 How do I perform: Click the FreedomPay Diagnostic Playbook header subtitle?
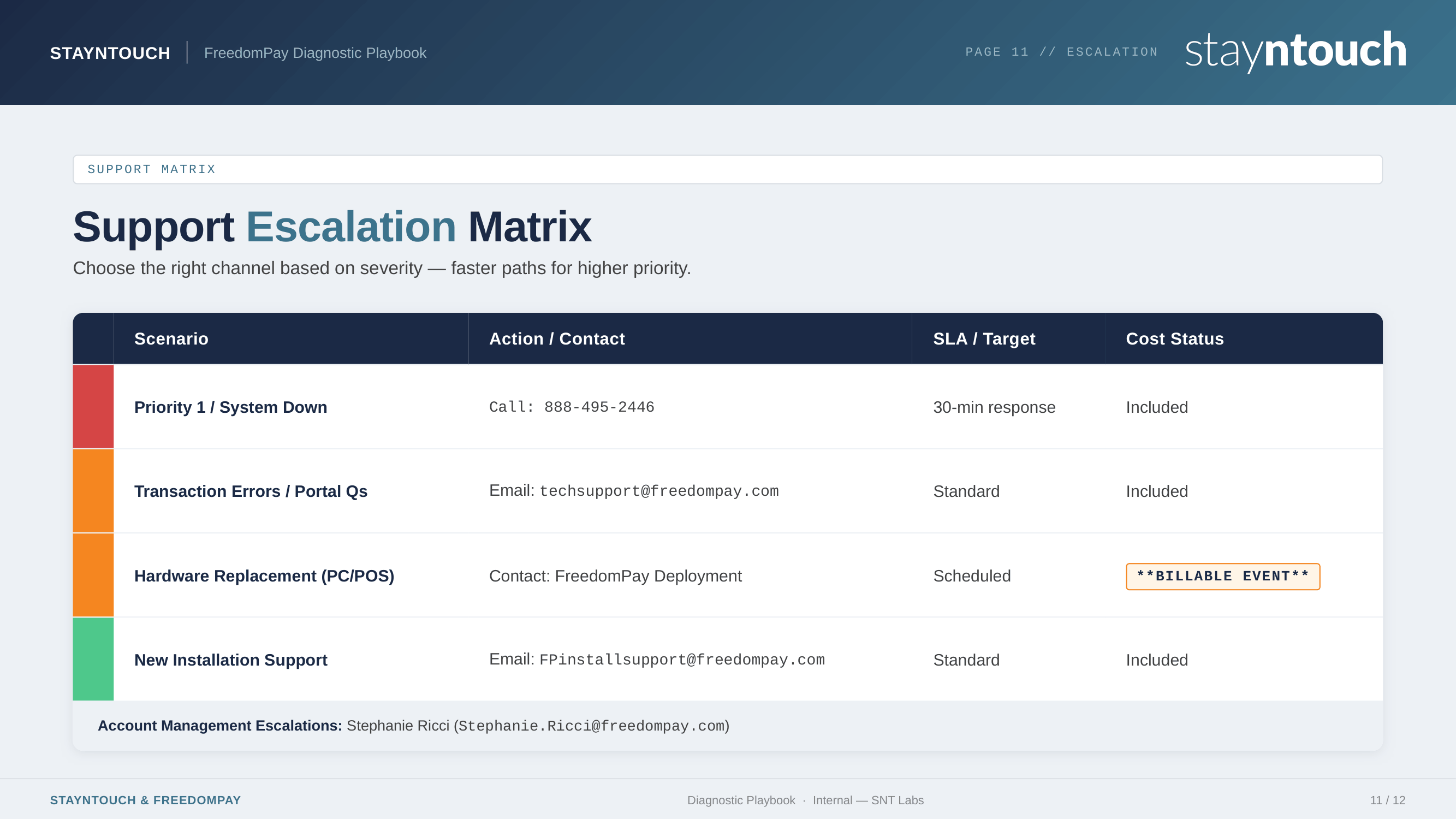tap(315, 53)
